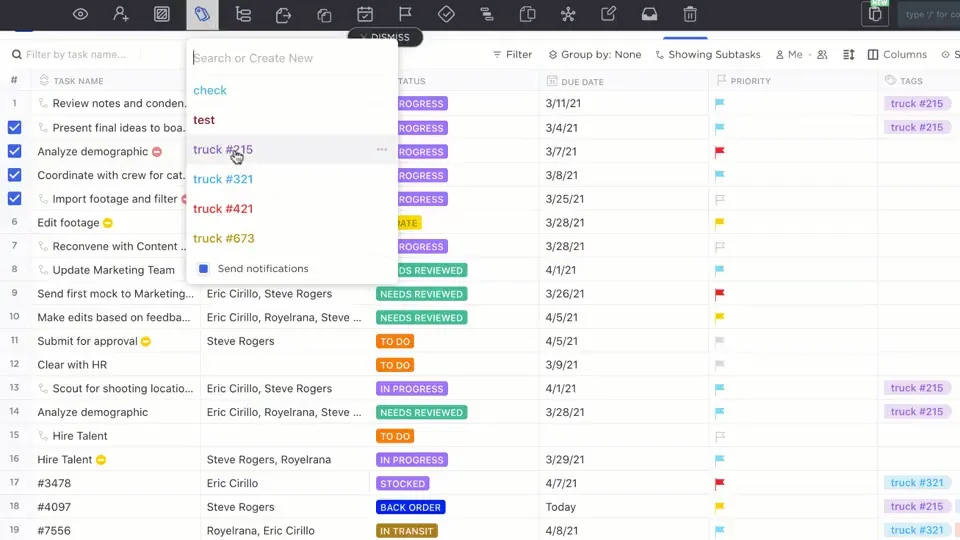The width and height of the screenshot is (960, 540).
Task: Click the merge tasks double-page icon
Action: coord(527,14)
